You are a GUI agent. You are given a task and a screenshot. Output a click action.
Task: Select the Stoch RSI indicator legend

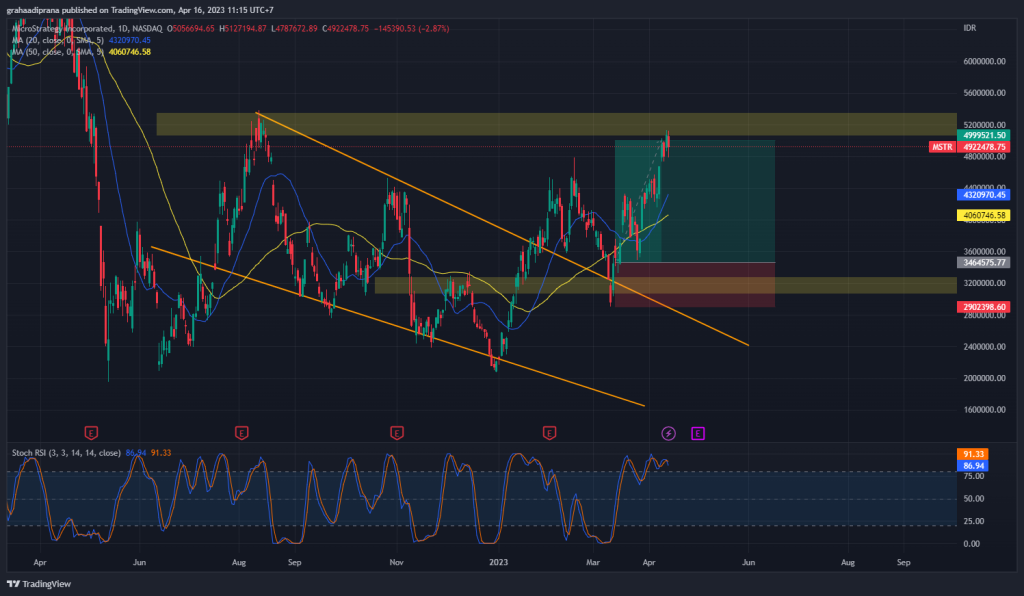(x=66, y=453)
